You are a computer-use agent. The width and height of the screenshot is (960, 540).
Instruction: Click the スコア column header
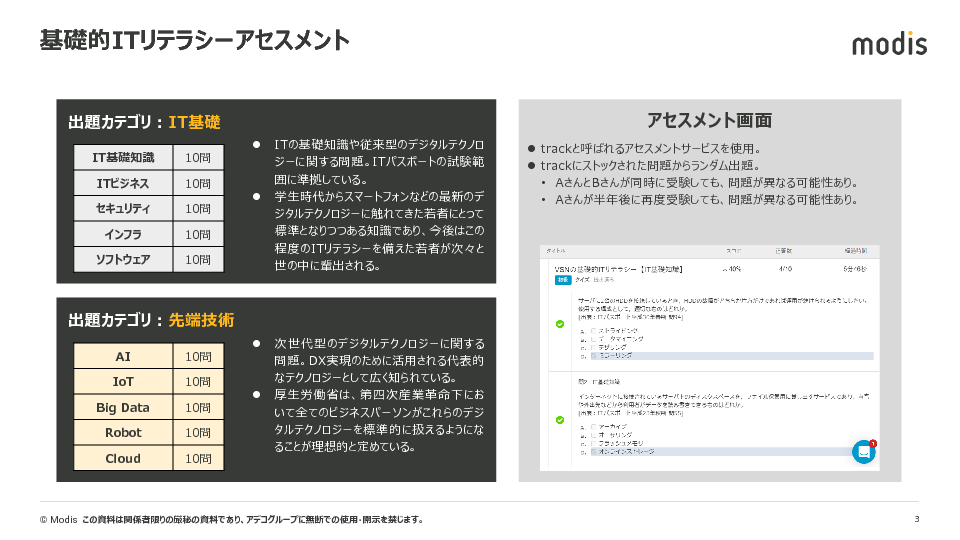click(733, 251)
